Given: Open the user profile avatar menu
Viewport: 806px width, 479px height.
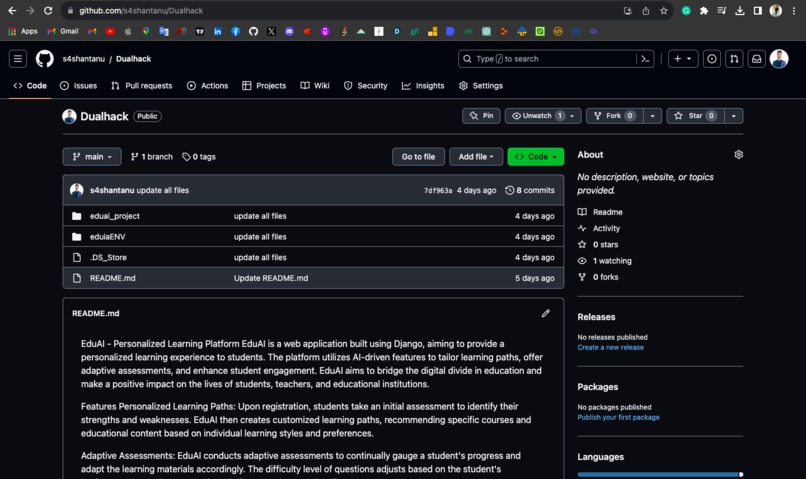Looking at the screenshot, I should (779, 59).
